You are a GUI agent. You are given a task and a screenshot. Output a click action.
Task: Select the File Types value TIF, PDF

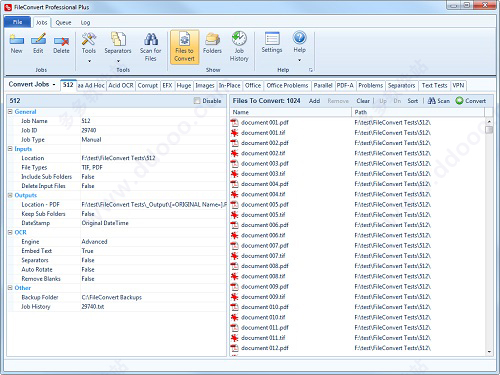click(92, 167)
